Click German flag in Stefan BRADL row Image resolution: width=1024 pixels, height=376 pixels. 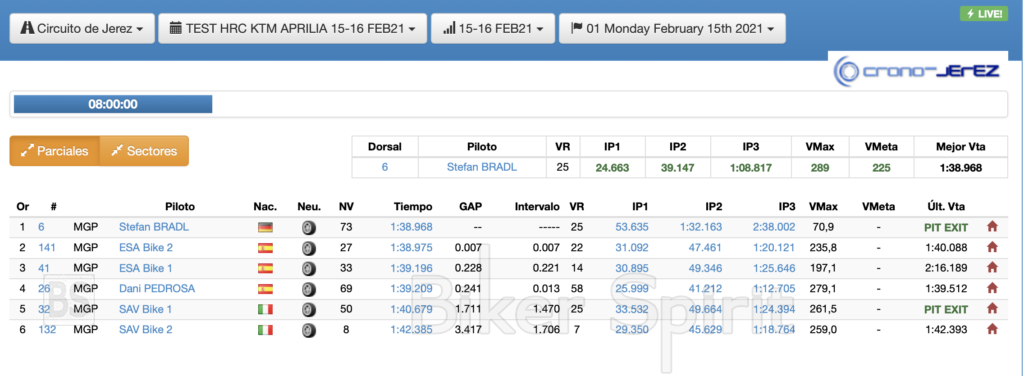pyautogui.click(x=265, y=228)
